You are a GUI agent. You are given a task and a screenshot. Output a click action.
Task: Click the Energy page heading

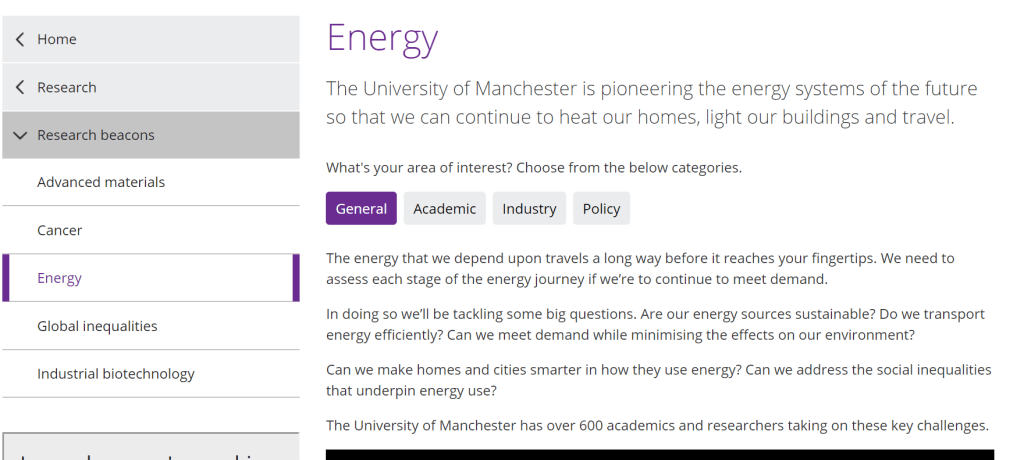(x=382, y=38)
